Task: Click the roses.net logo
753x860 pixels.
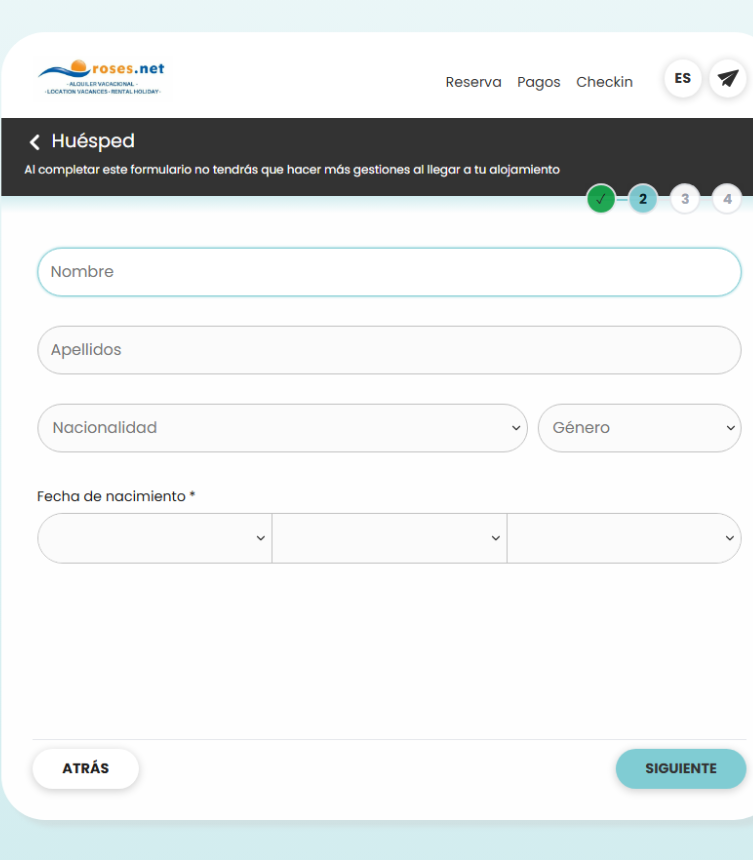Action: tap(102, 77)
